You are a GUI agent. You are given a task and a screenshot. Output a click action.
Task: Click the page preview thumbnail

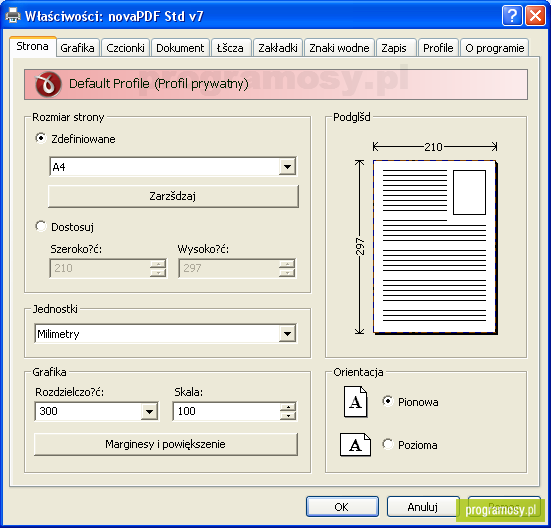tap(435, 247)
